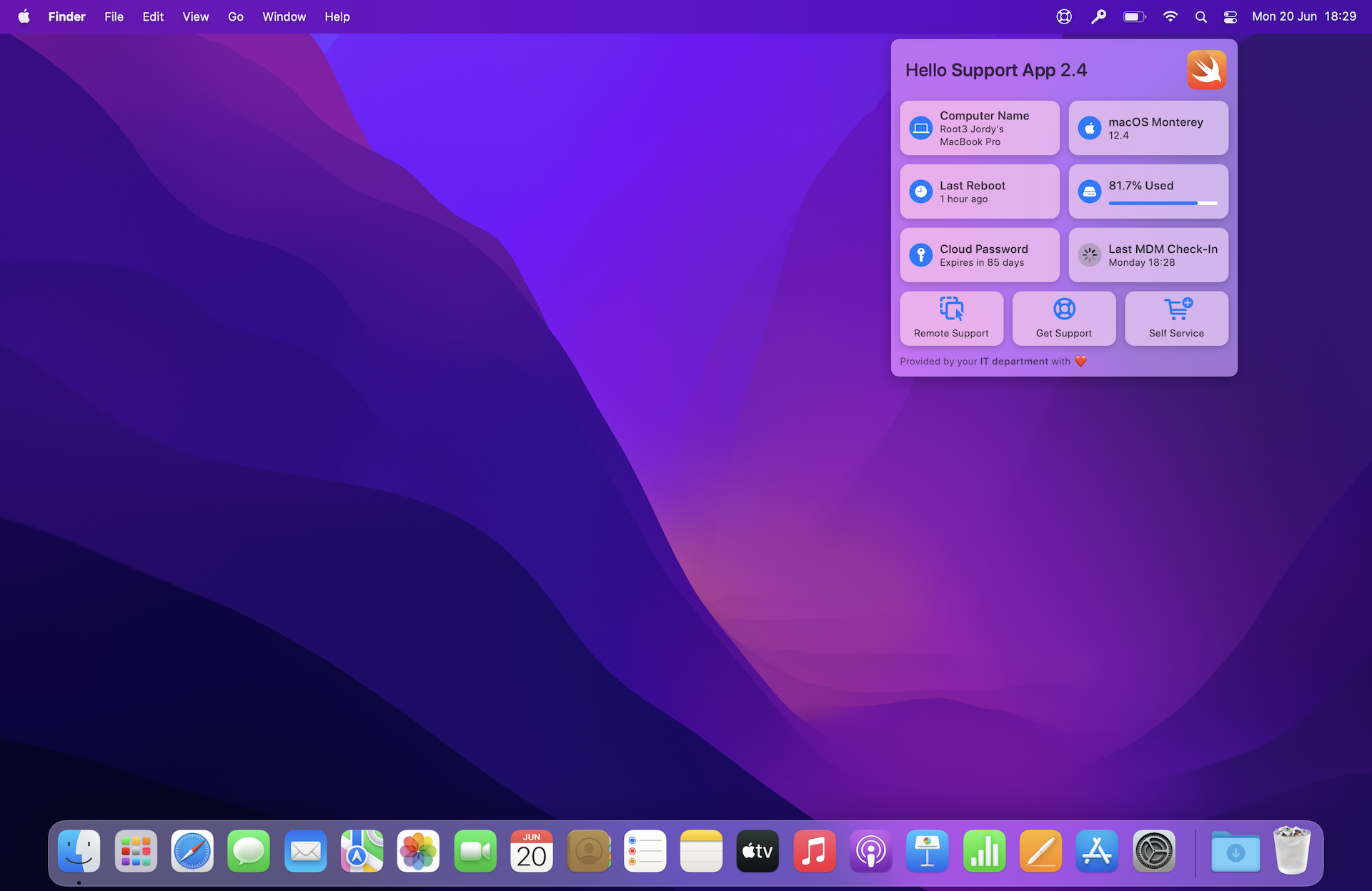Check the battery status icon
Image resolution: width=1372 pixels, height=891 pixels.
click(x=1135, y=16)
